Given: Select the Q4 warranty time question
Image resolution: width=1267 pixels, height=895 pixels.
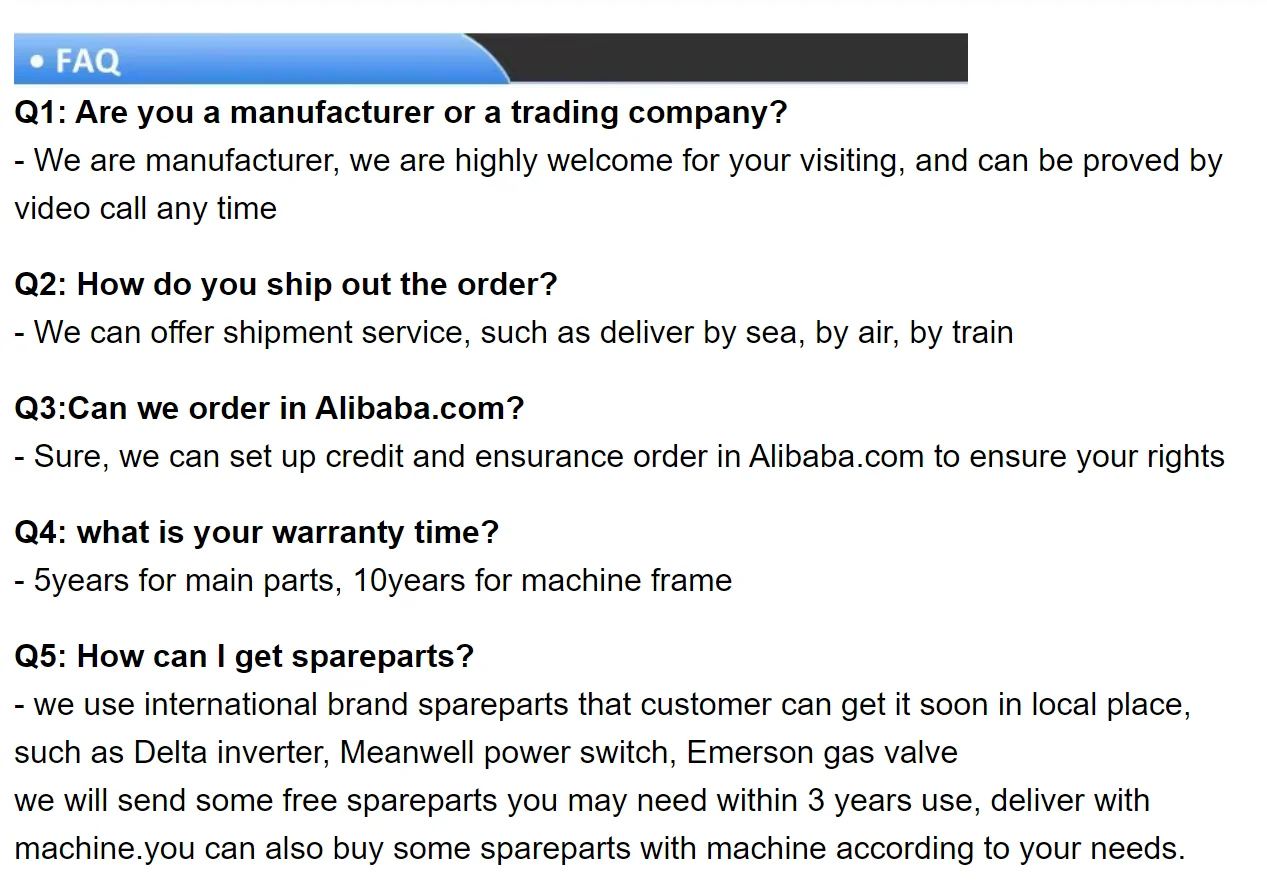Looking at the screenshot, I should (x=256, y=533).
